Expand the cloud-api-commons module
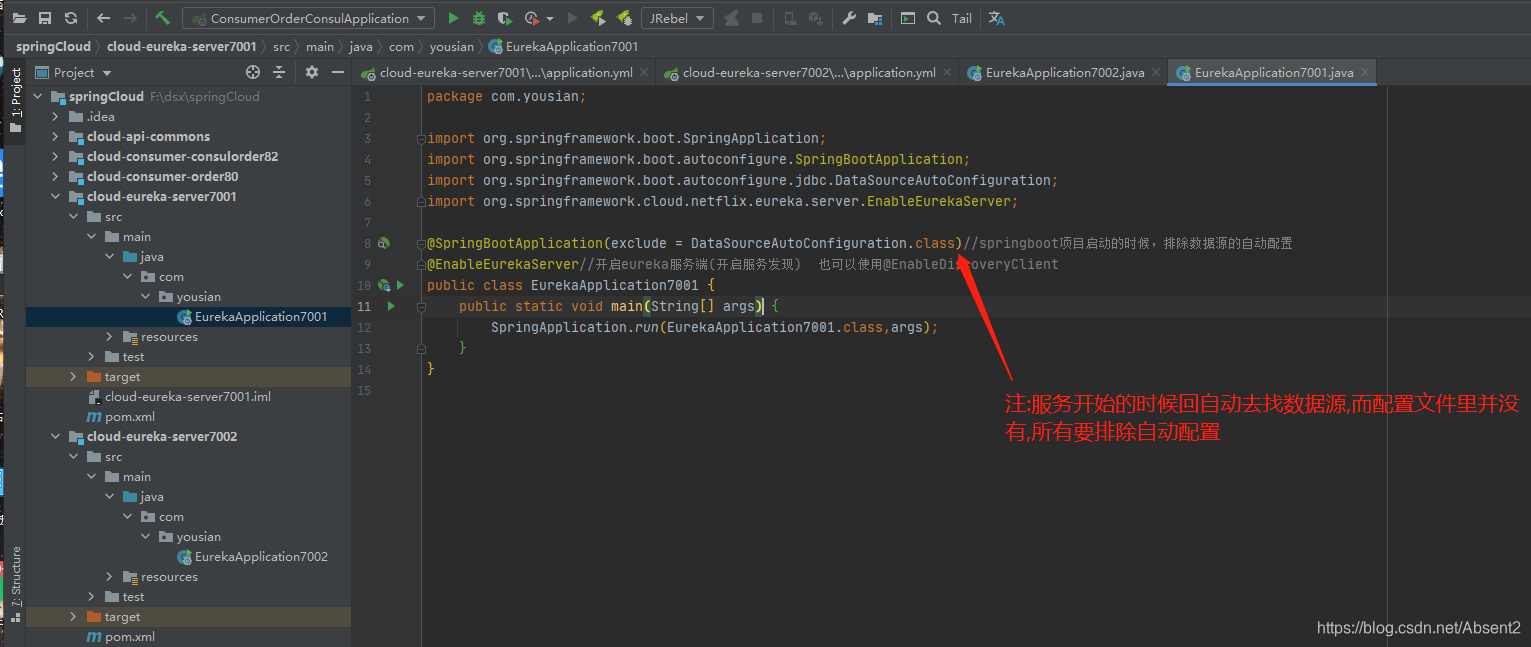The height and width of the screenshot is (647, 1531). 56,136
